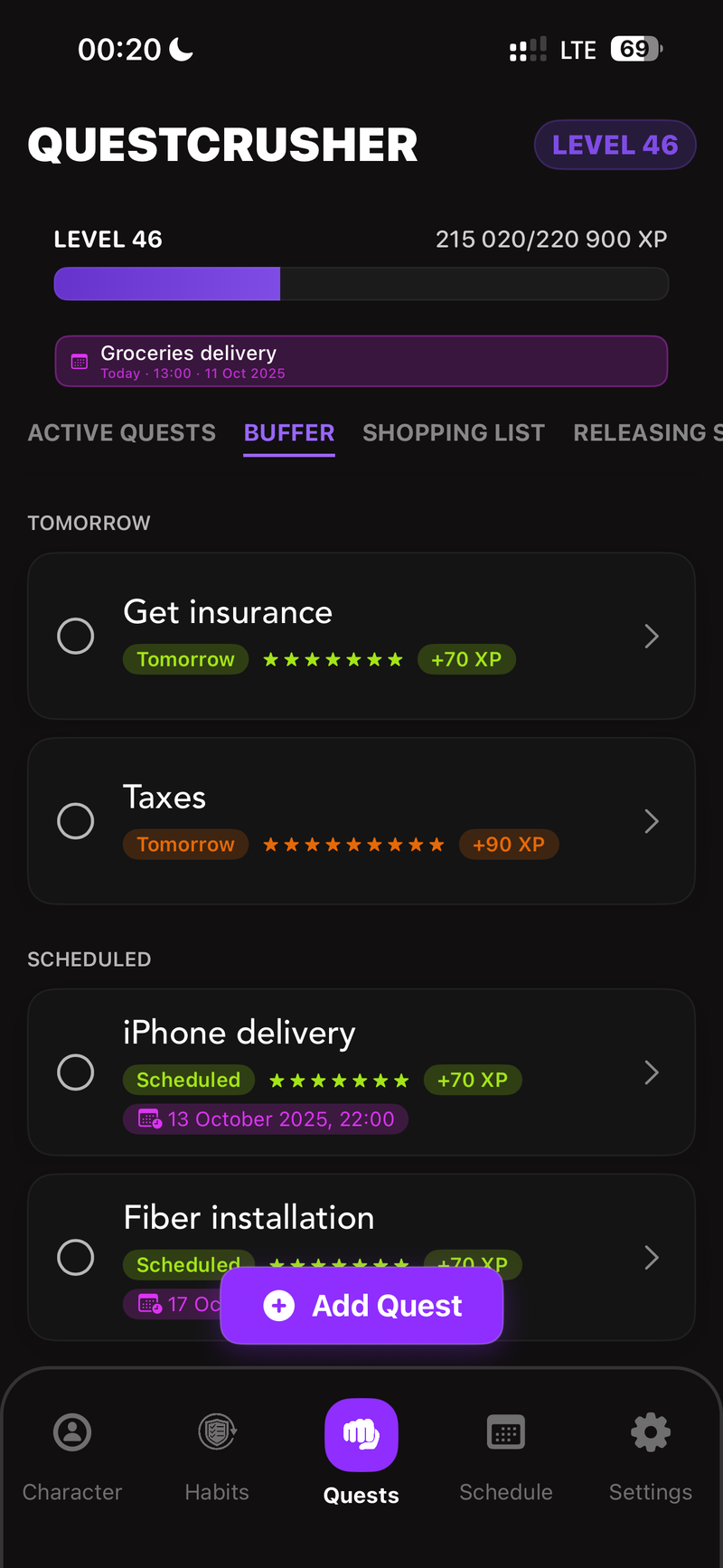Open the Settings gear icon
Image resolution: width=723 pixels, height=1568 pixels.
651,1432
